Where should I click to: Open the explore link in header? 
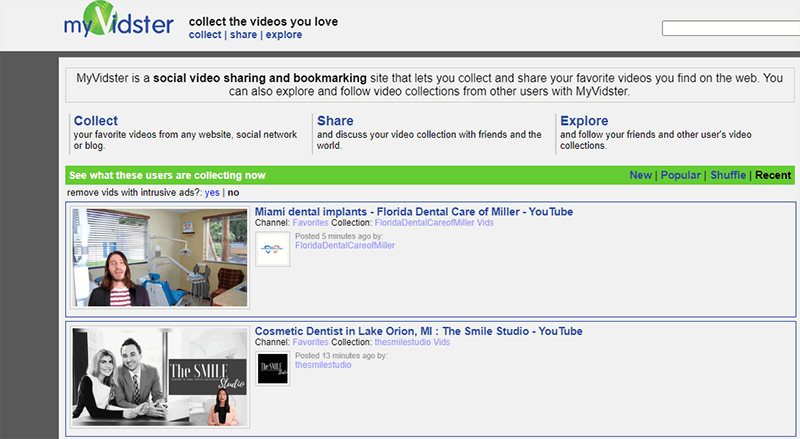click(284, 35)
